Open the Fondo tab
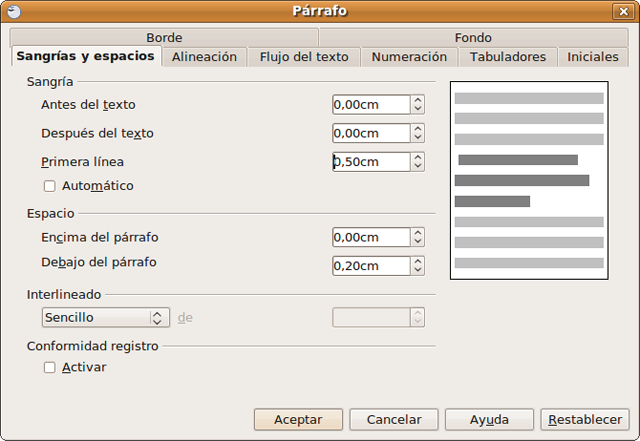 (473, 38)
